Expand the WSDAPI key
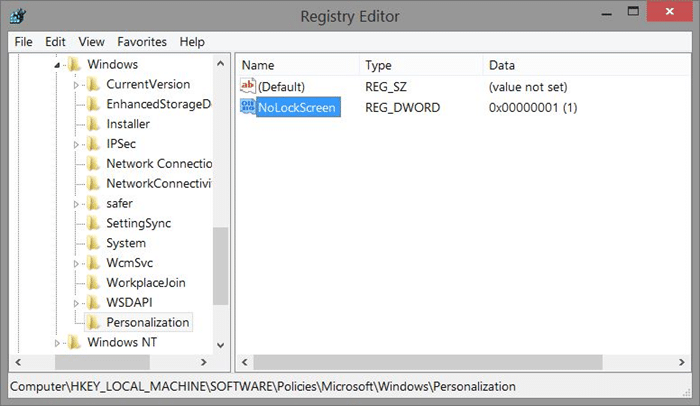This screenshot has height=406, width=700. pyautogui.click(x=76, y=303)
